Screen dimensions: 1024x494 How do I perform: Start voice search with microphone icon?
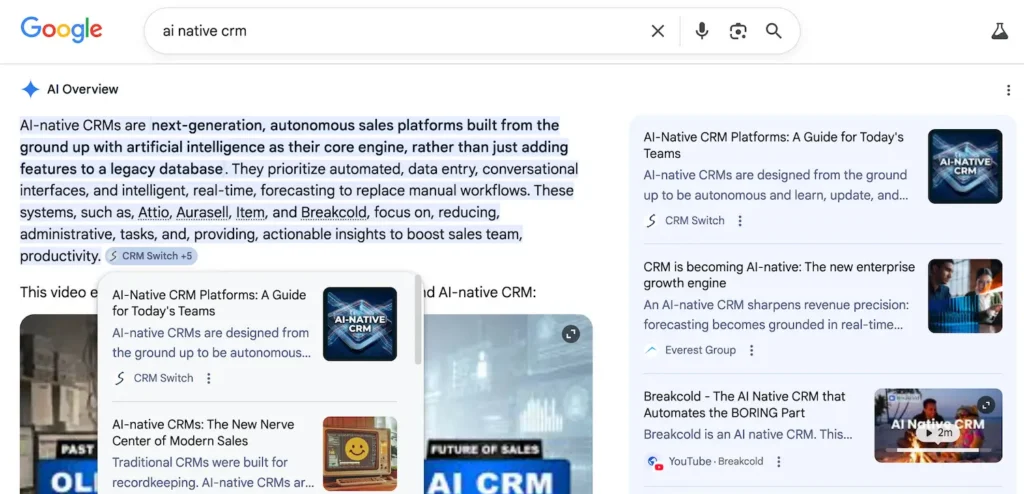(x=701, y=31)
